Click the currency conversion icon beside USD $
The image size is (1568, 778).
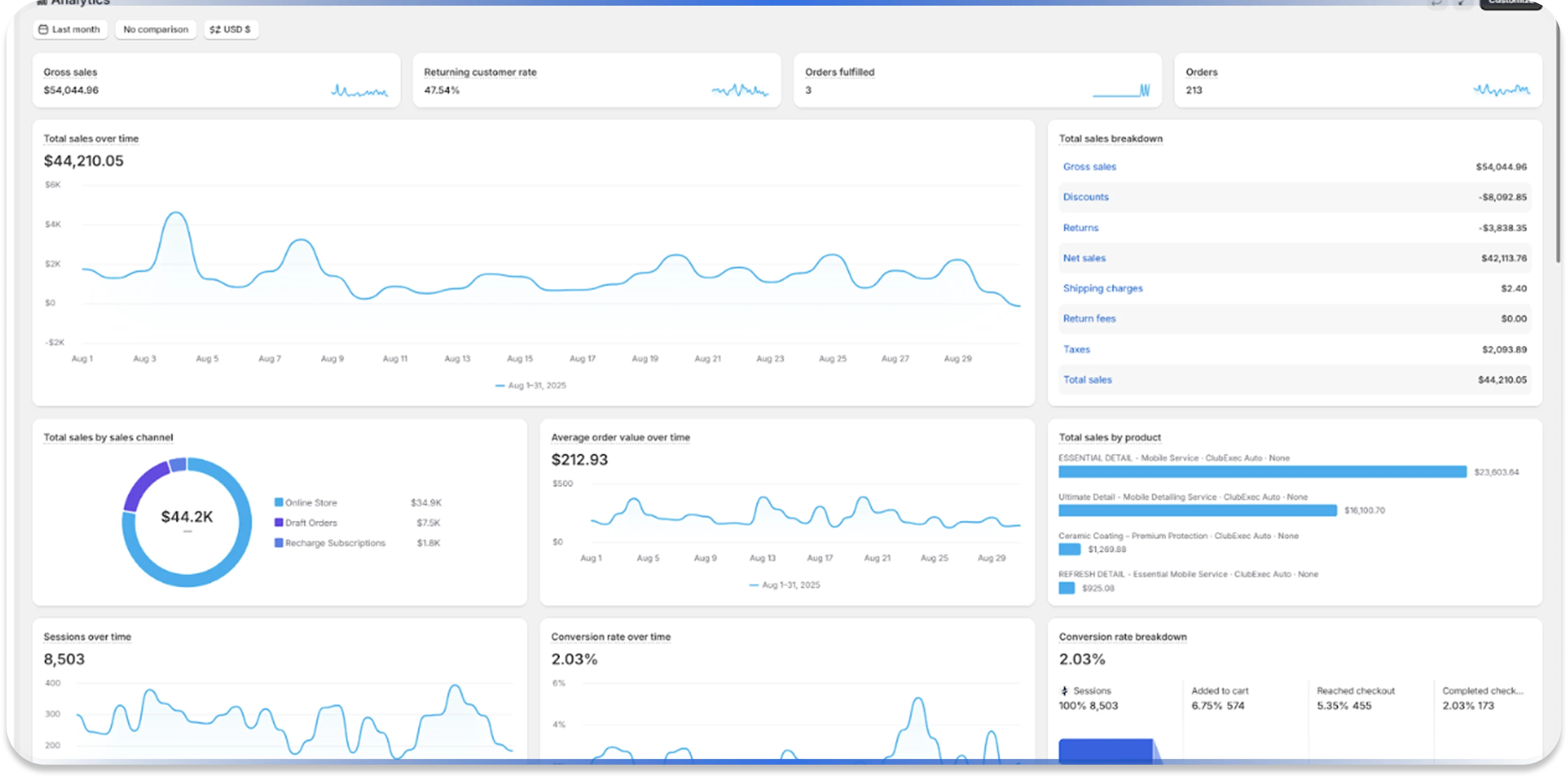pos(214,28)
